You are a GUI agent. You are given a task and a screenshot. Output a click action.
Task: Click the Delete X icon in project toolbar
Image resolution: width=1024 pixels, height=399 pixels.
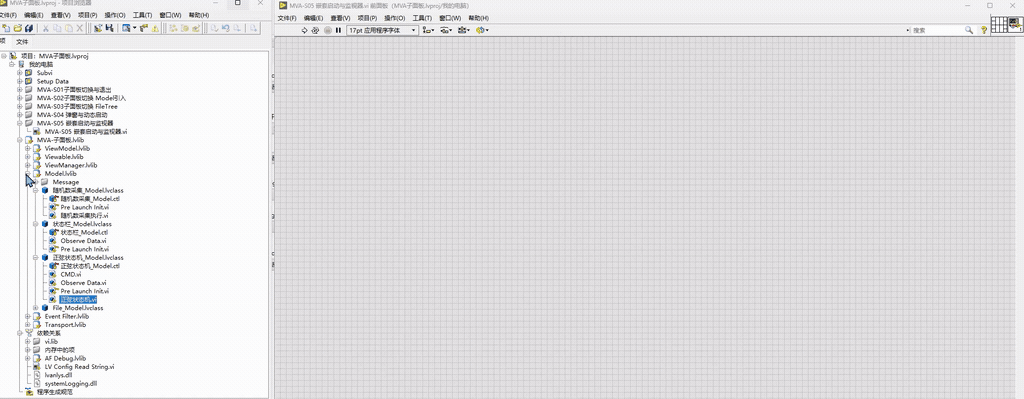80,28
